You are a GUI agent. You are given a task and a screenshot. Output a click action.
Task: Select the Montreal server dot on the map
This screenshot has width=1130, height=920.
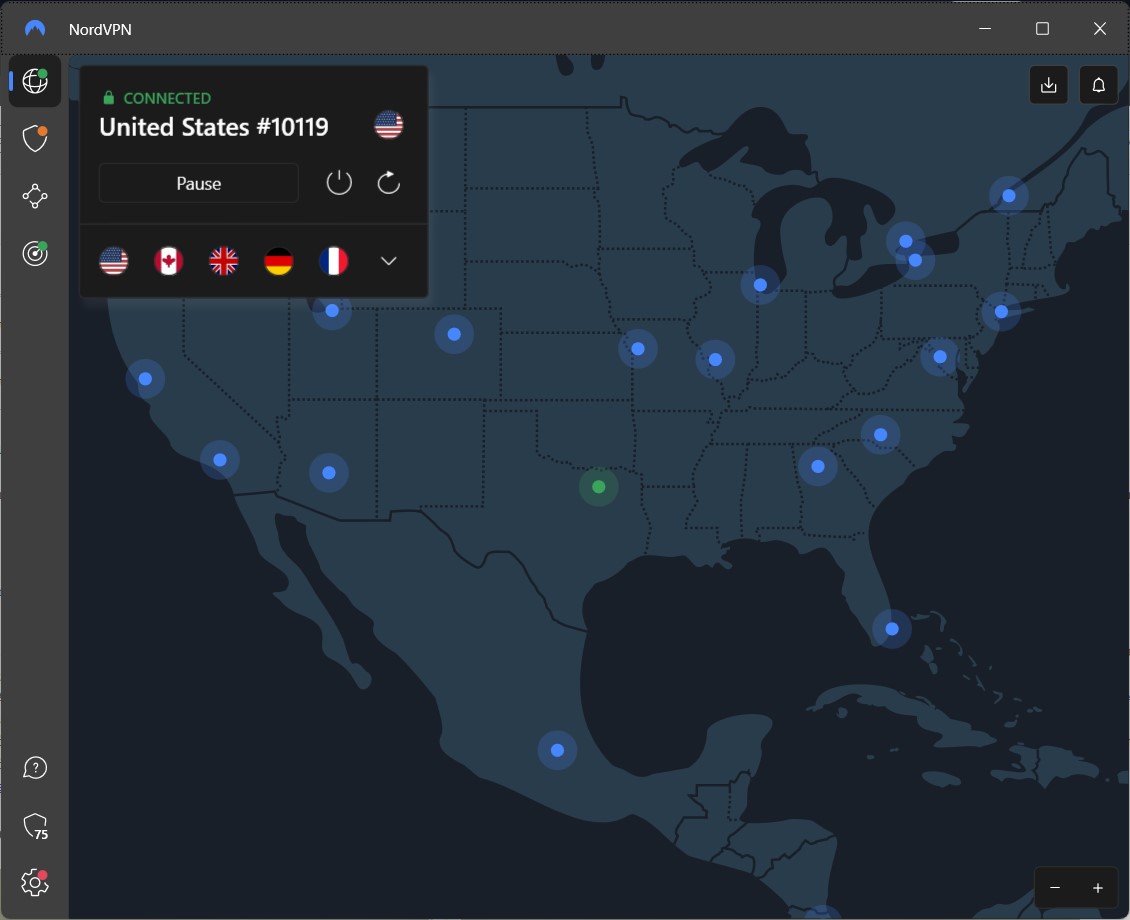tap(1009, 196)
